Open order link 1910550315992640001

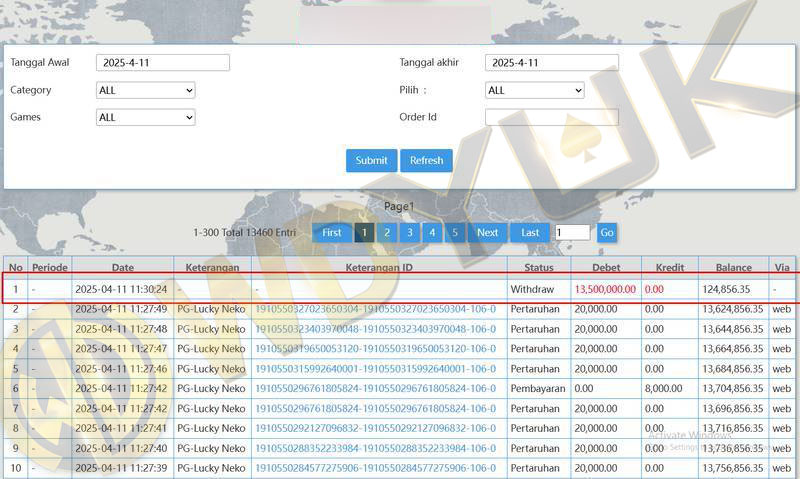click(376, 369)
